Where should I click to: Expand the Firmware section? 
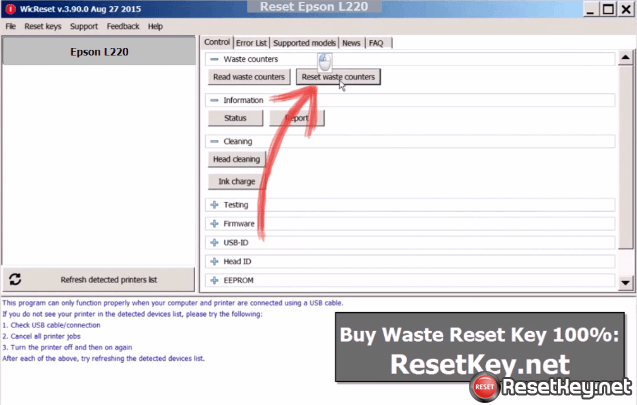[214, 224]
